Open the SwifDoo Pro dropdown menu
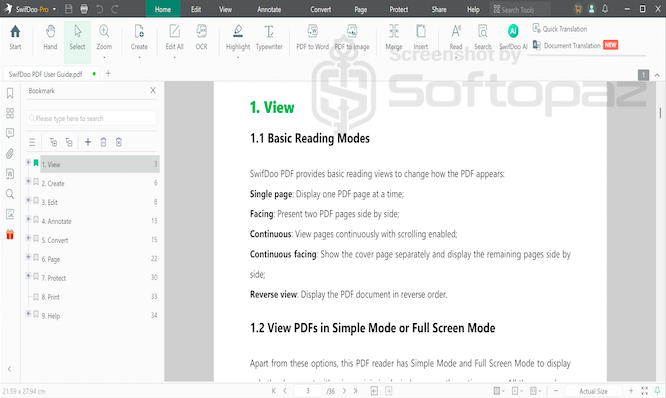This screenshot has height=398, width=666. (x=54, y=9)
